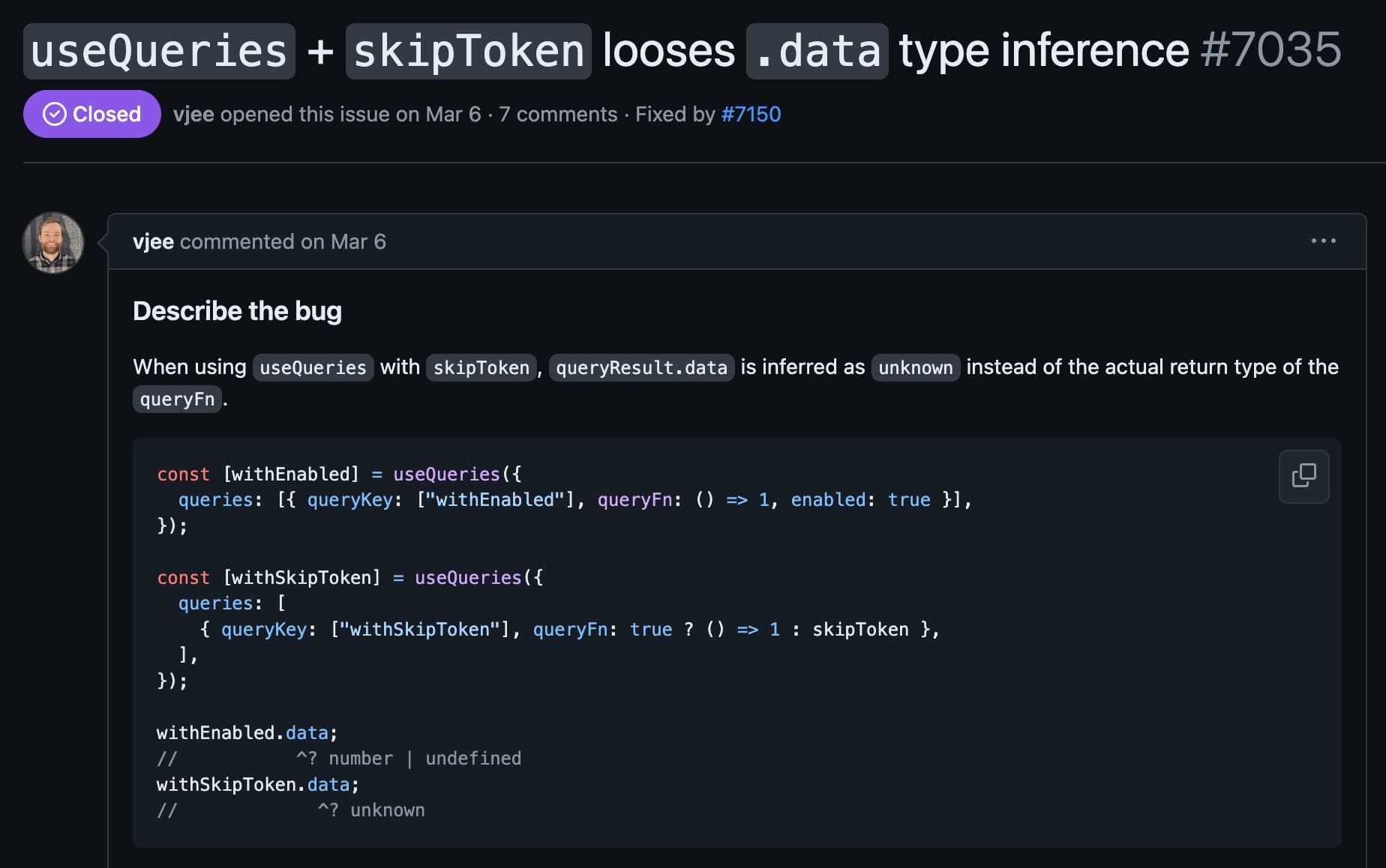Click the issue number #7035 in the title
The image size is (1386, 868).
pyautogui.click(x=1270, y=50)
